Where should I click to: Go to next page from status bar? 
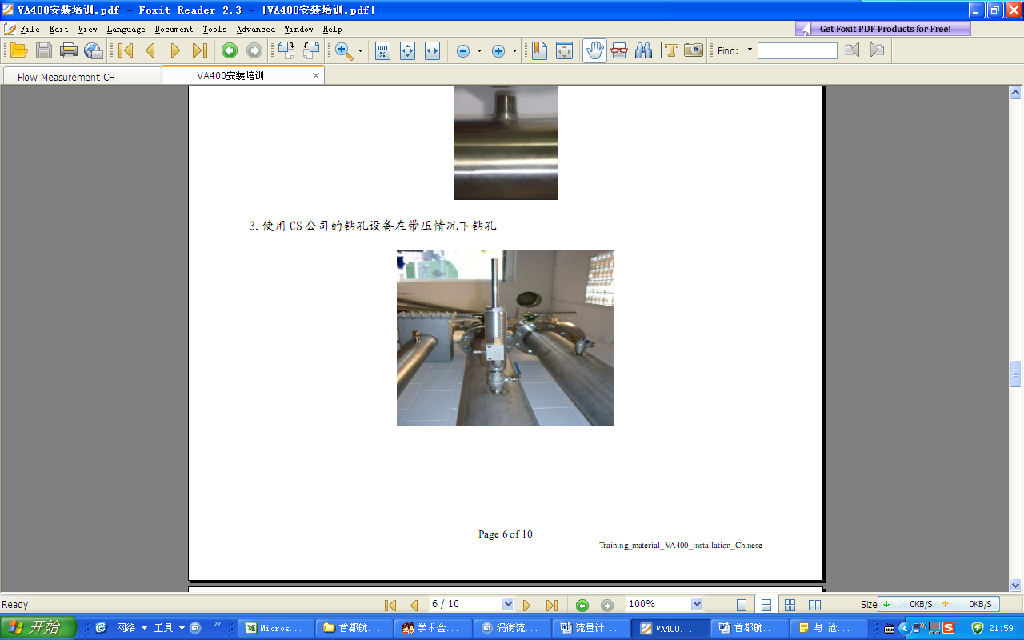tap(526, 605)
